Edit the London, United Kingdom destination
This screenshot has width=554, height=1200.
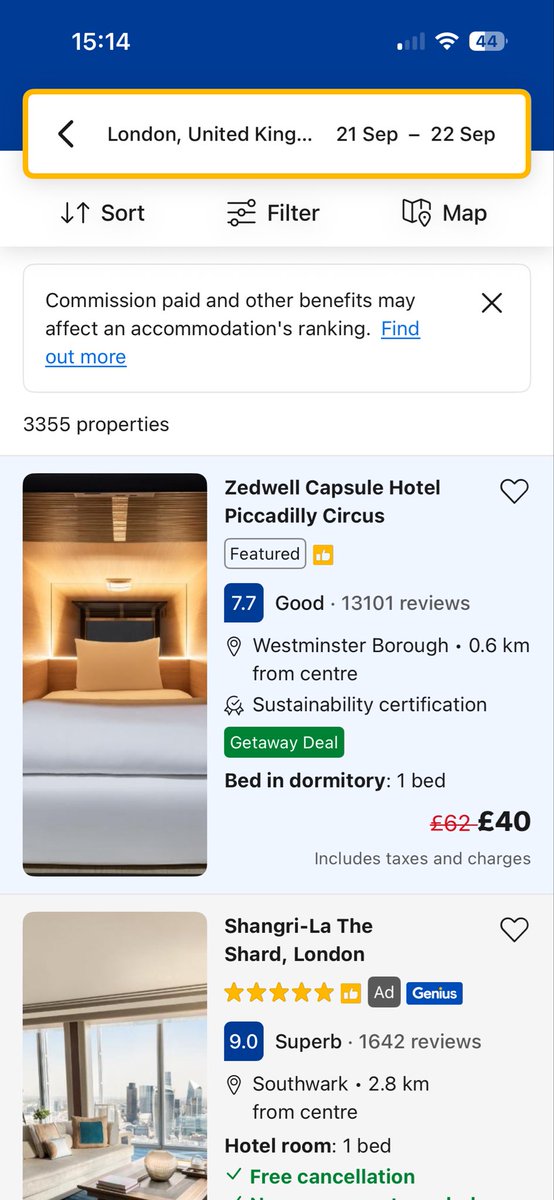click(210, 134)
